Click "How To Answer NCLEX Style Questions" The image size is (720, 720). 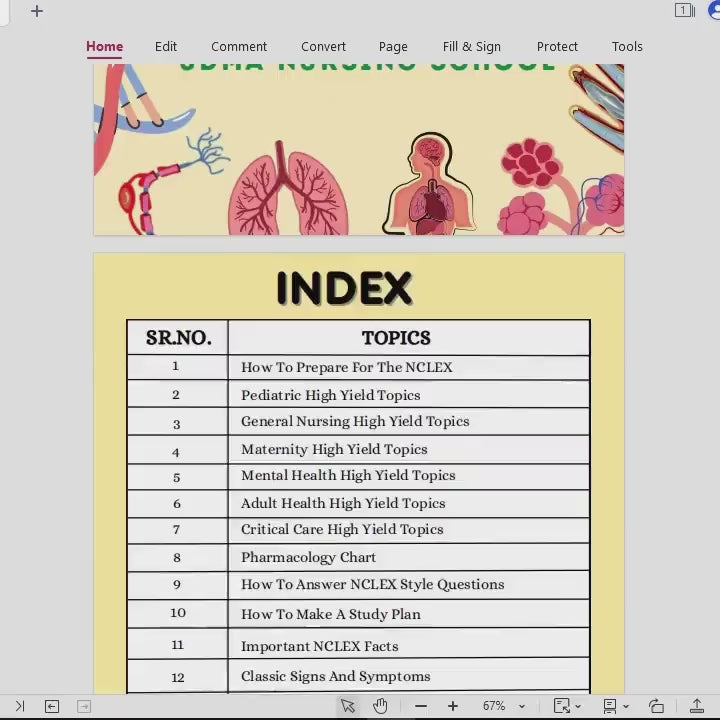372,585
